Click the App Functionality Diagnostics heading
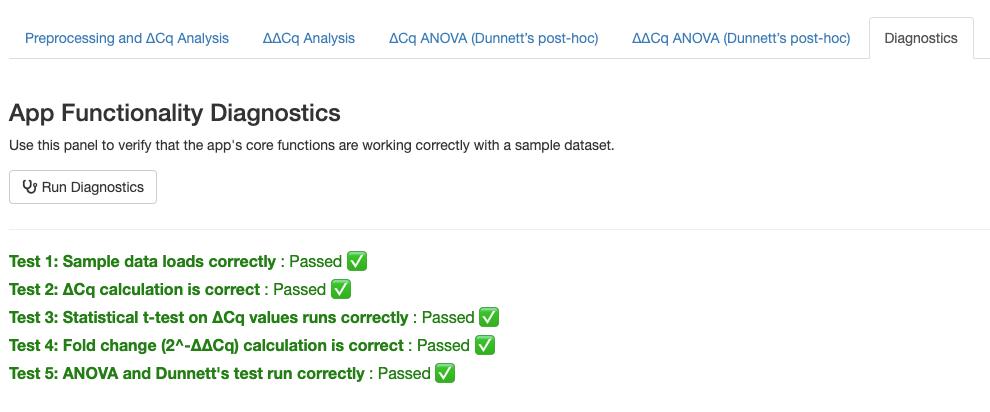This screenshot has height=412, width=990. (x=175, y=113)
